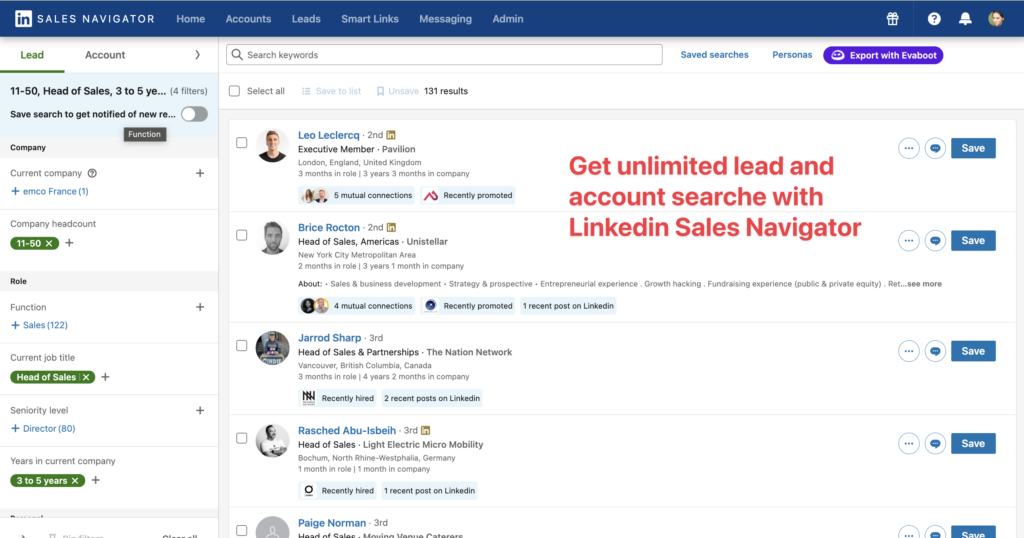This screenshot has width=1024, height=538.
Task: Open Accounts in navigation
Action: [x=248, y=19]
